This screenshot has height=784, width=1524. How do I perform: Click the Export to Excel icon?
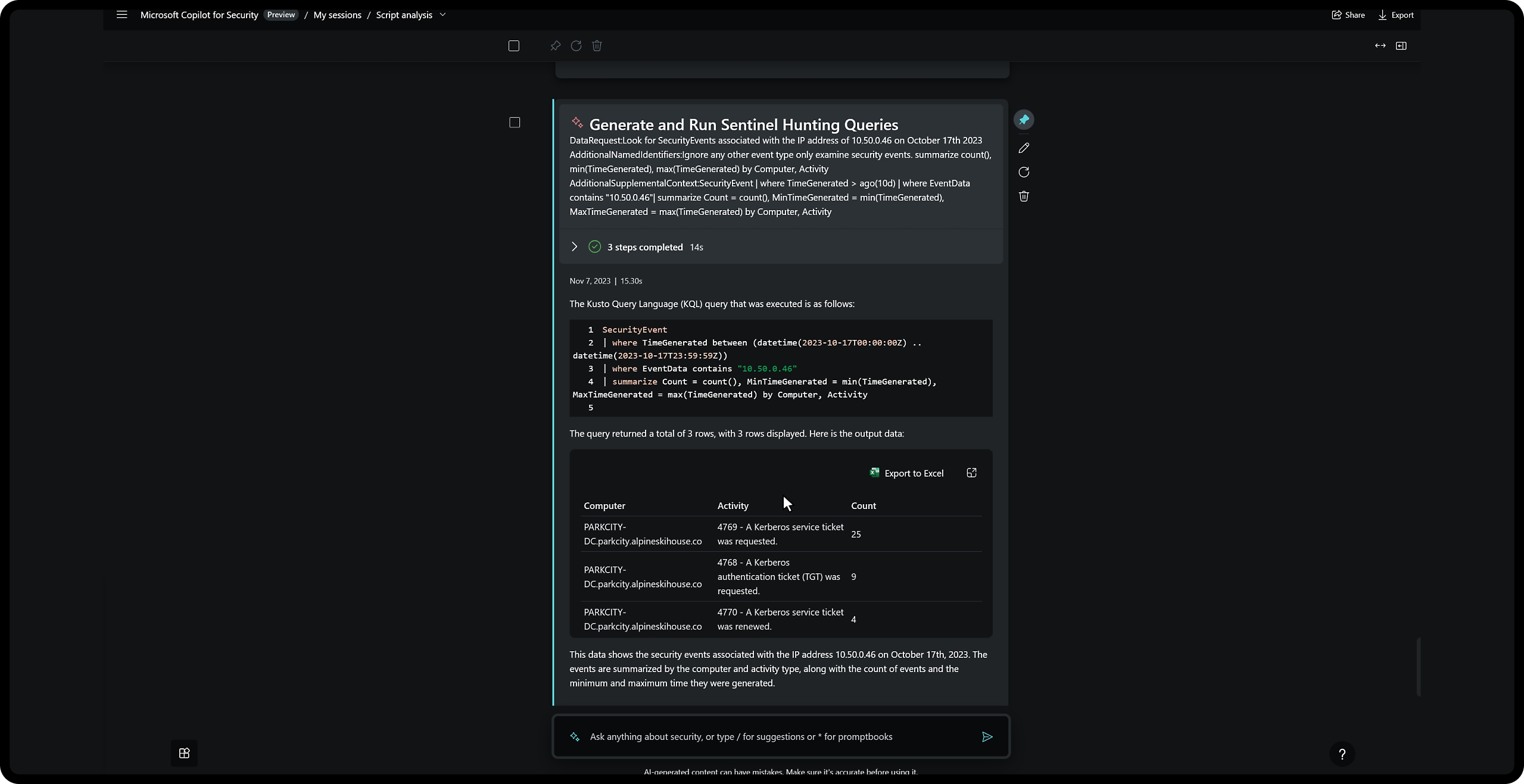coord(873,472)
